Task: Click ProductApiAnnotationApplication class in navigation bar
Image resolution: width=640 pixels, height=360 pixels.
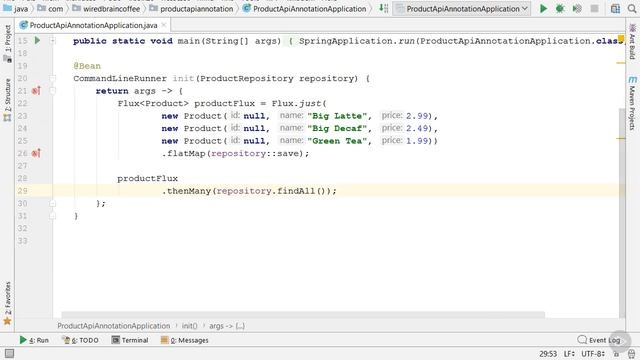Action: click(x=304, y=9)
